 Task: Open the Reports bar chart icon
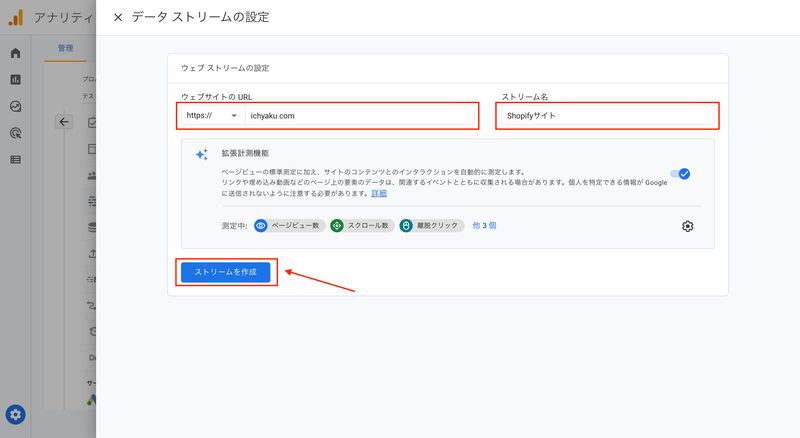[15, 80]
